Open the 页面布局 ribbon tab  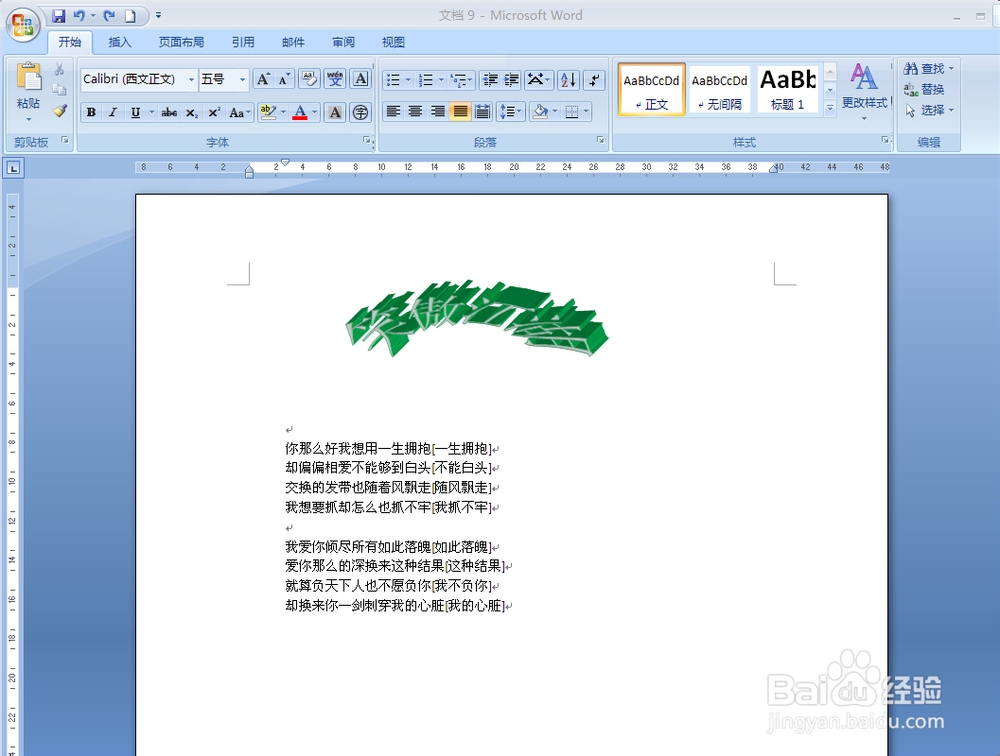click(x=181, y=42)
